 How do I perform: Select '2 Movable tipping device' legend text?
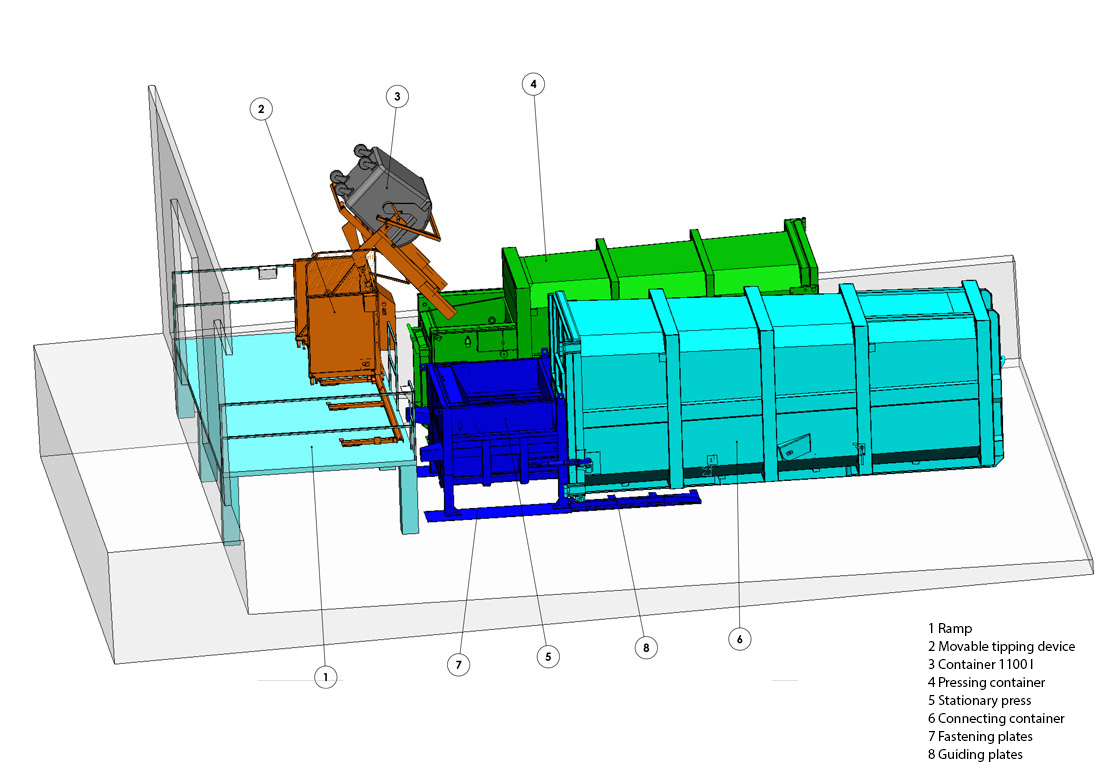click(x=1001, y=646)
